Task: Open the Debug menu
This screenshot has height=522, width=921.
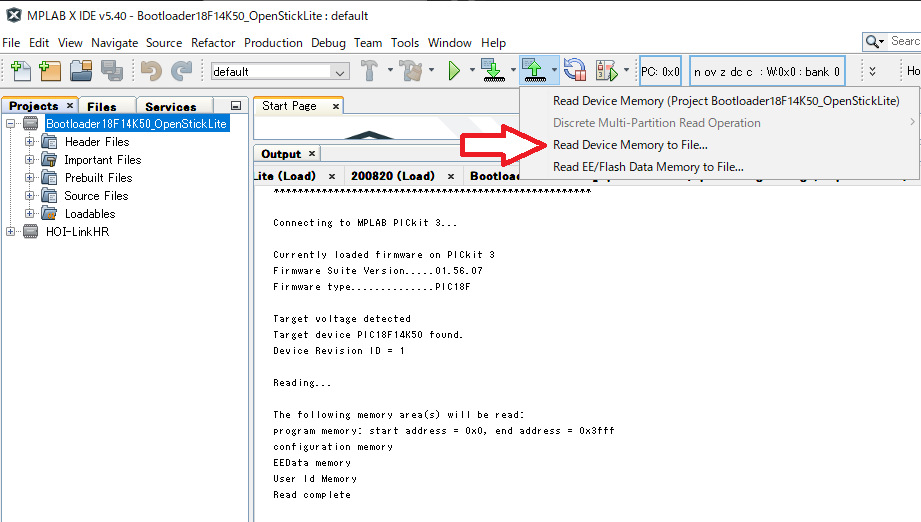Action: pos(328,43)
